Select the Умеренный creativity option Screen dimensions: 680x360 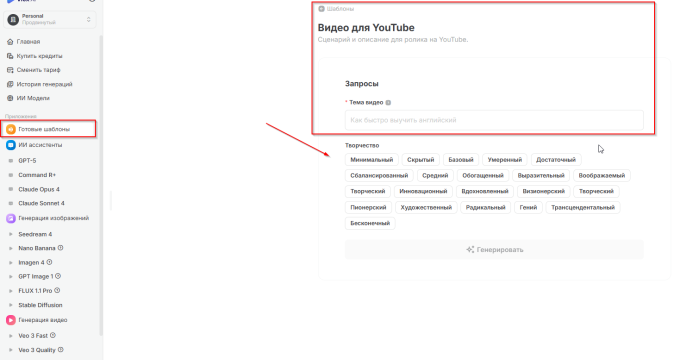pyautogui.click(x=505, y=160)
